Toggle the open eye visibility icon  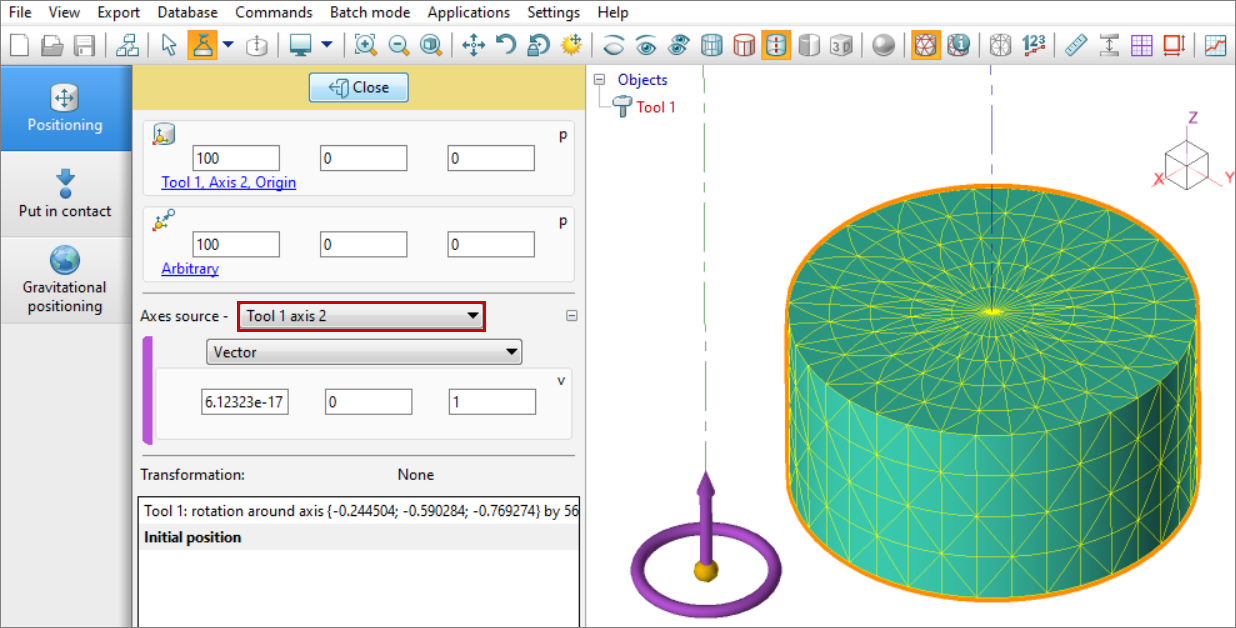pos(646,45)
